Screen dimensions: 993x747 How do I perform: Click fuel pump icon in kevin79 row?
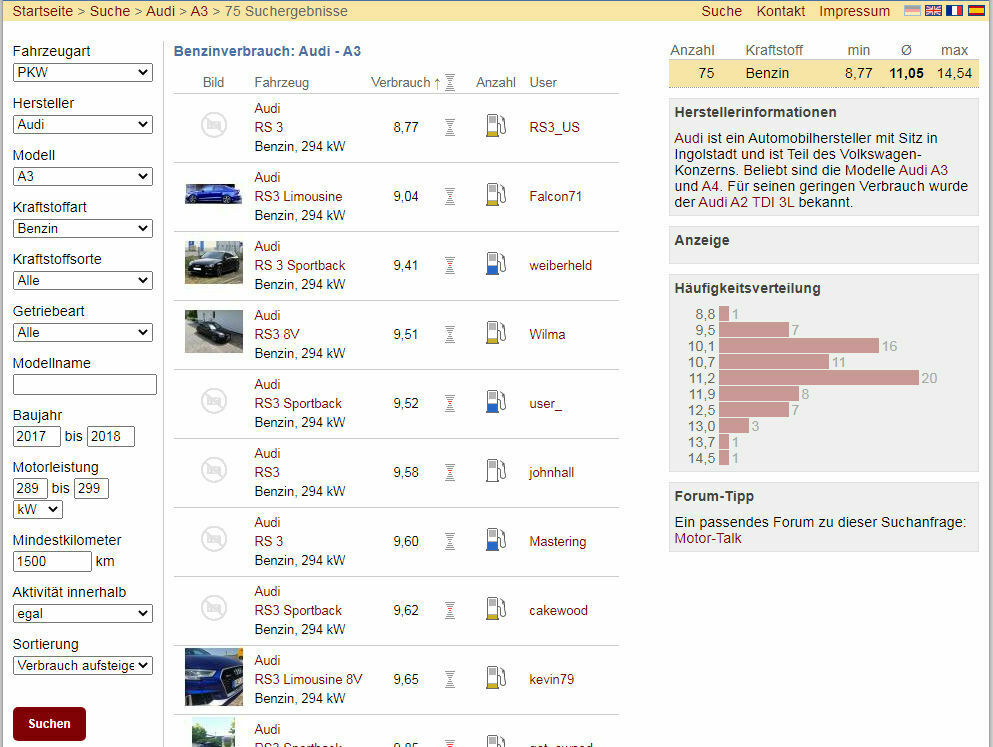[x=495, y=679]
